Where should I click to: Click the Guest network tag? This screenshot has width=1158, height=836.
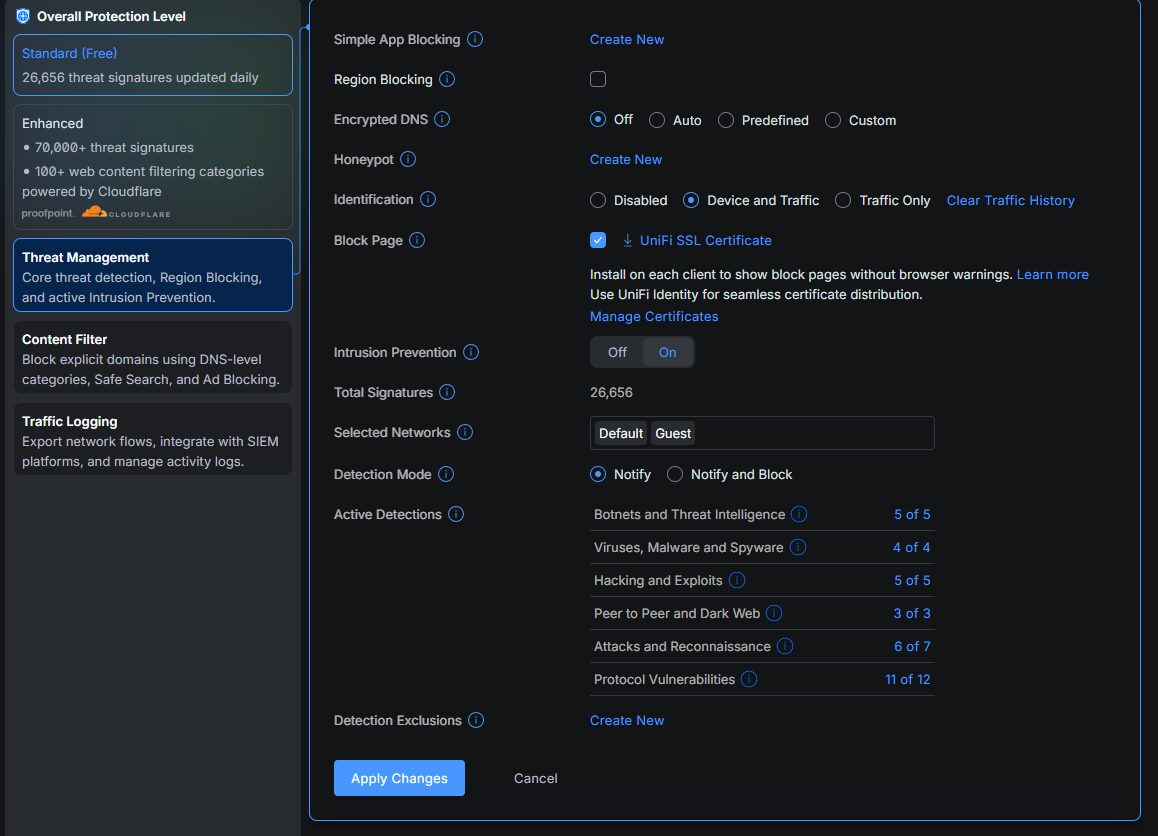(673, 433)
